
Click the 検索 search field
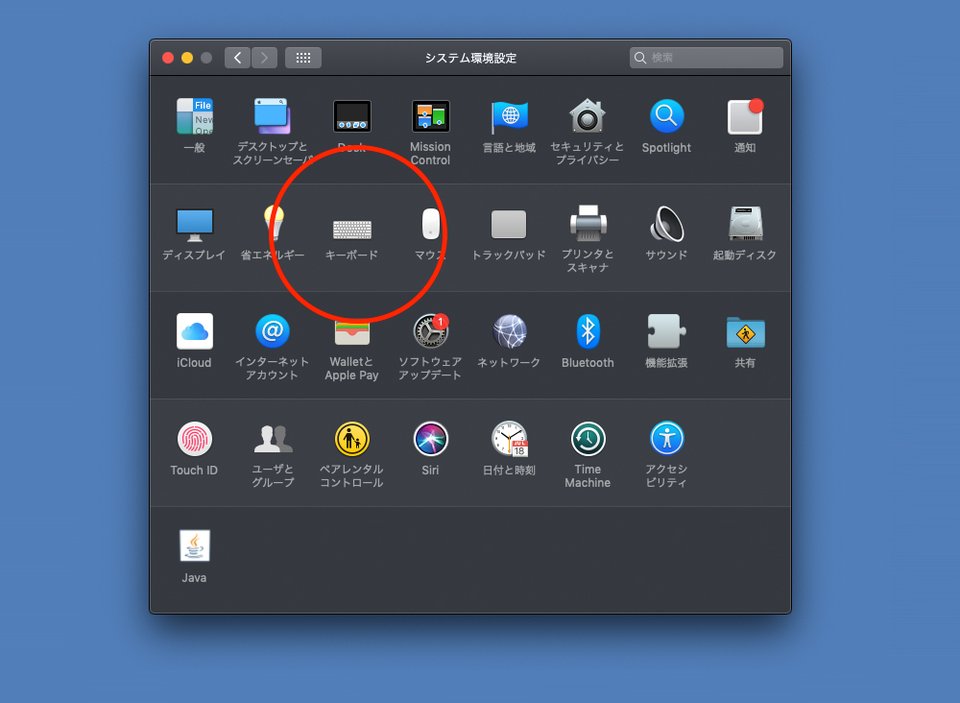(706, 58)
